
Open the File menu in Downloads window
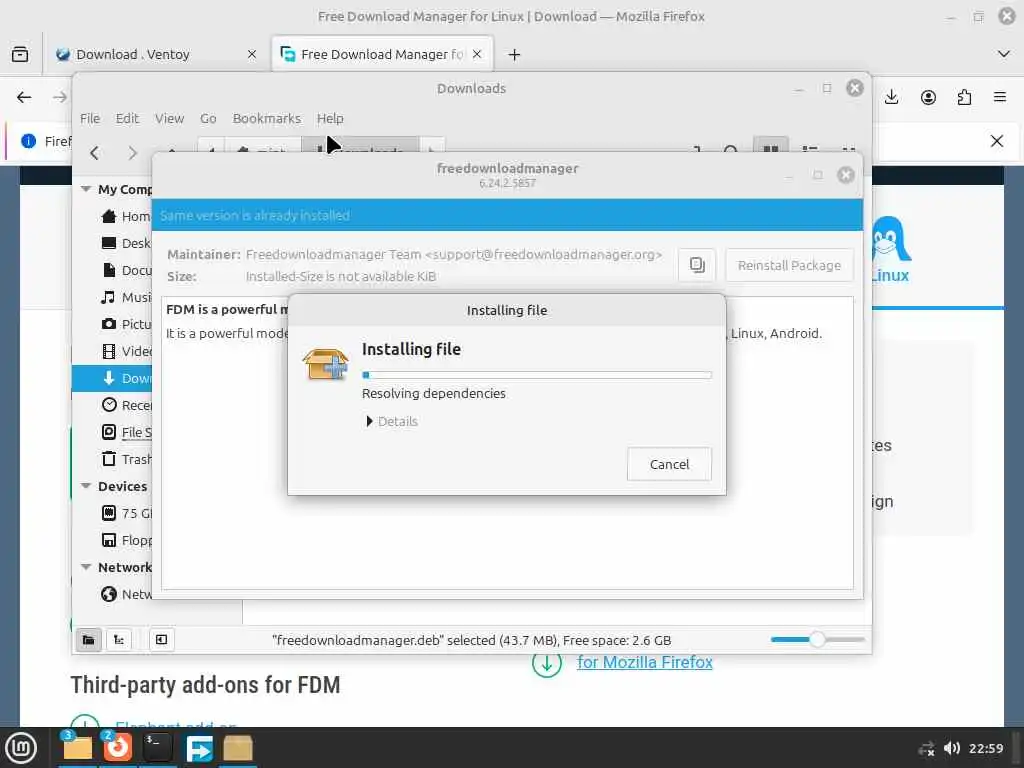tap(90, 118)
